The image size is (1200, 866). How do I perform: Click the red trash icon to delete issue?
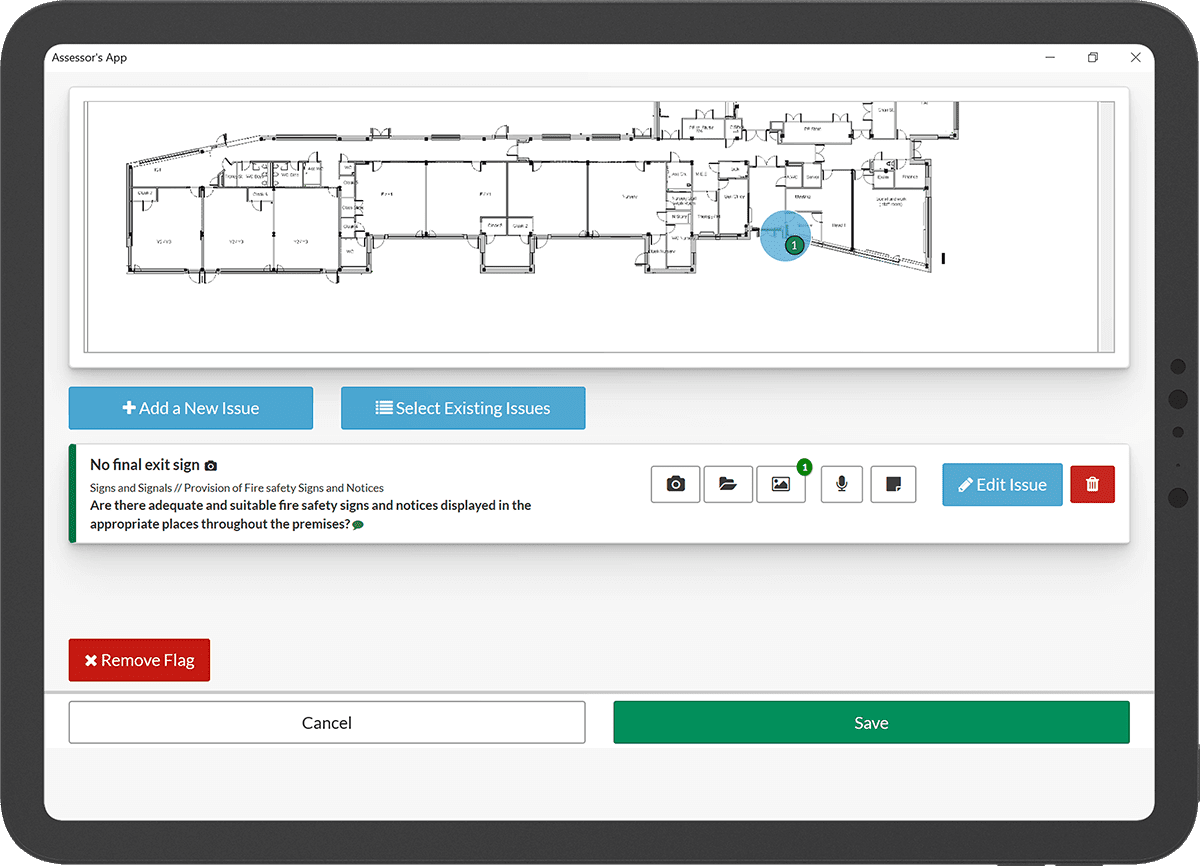[x=1092, y=484]
